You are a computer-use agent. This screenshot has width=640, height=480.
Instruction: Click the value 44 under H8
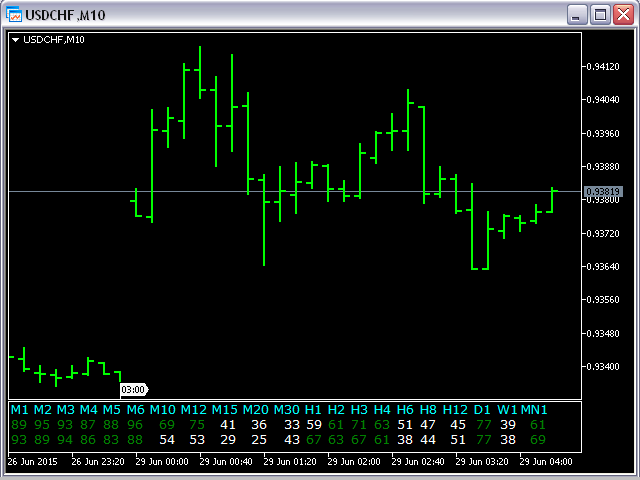tap(428, 440)
